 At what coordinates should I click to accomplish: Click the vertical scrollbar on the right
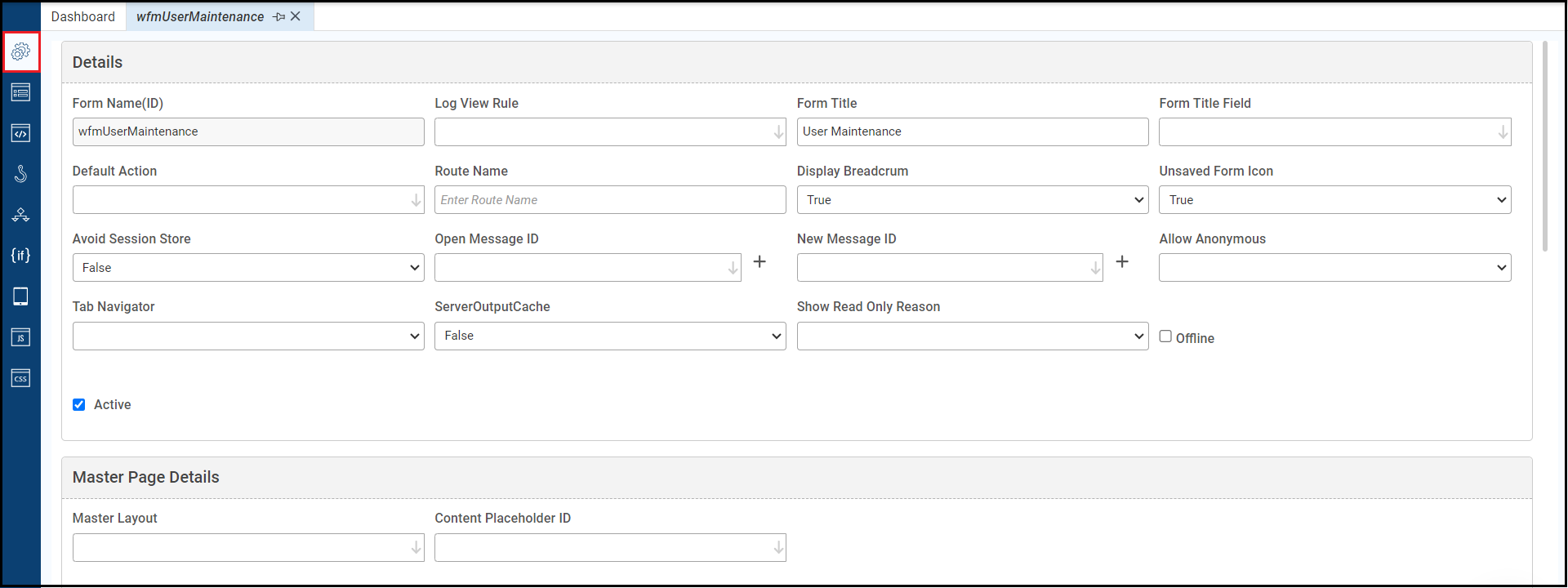(1545, 147)
